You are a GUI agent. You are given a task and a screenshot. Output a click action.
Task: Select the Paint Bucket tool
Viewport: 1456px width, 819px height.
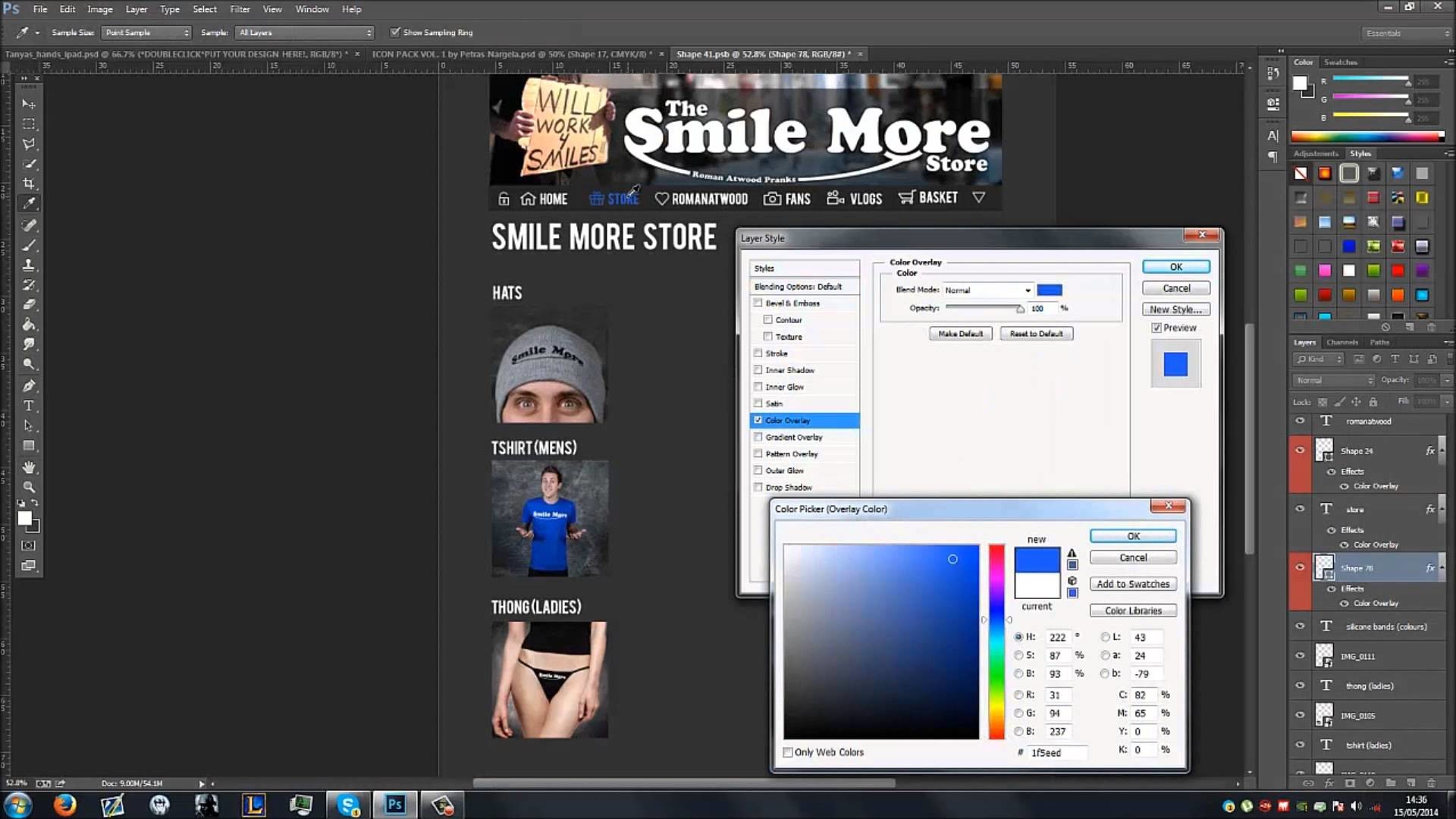point(28,325)
